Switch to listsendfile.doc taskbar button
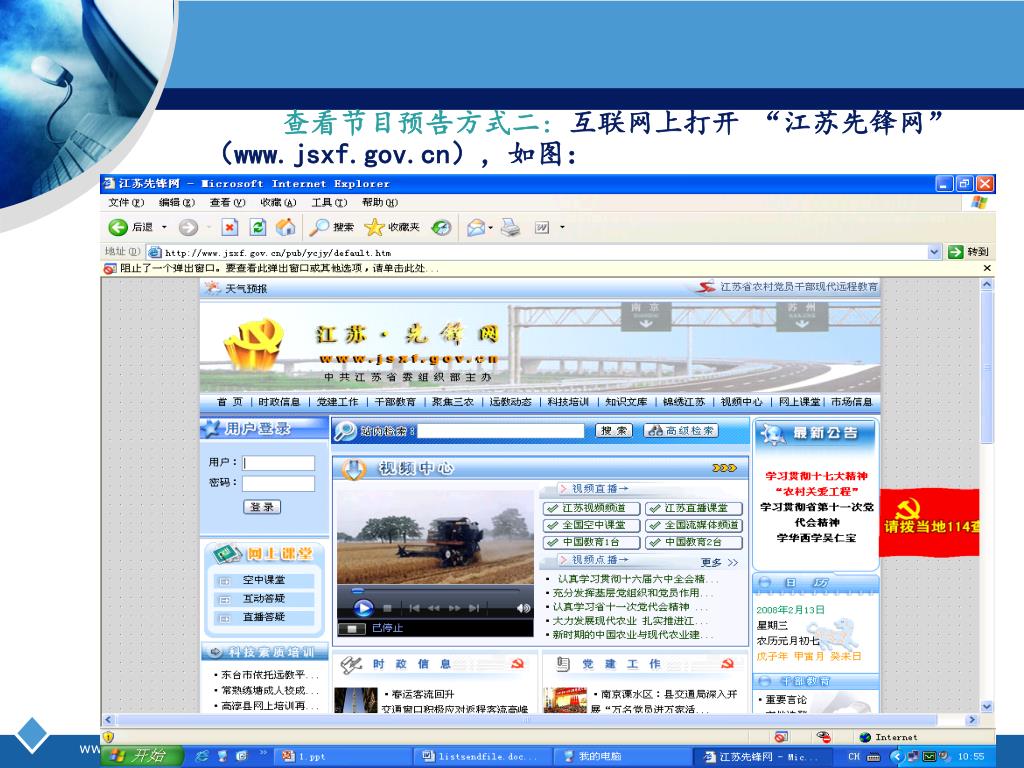The image size is (1024, 768). 482,756
